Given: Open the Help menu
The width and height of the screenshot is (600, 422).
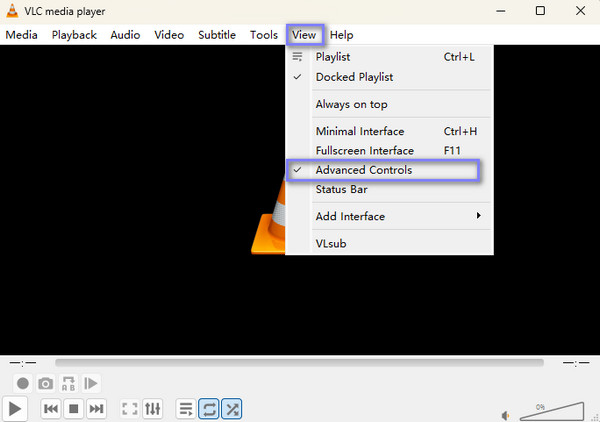Looking at the screenshot, I should [341, 35].
